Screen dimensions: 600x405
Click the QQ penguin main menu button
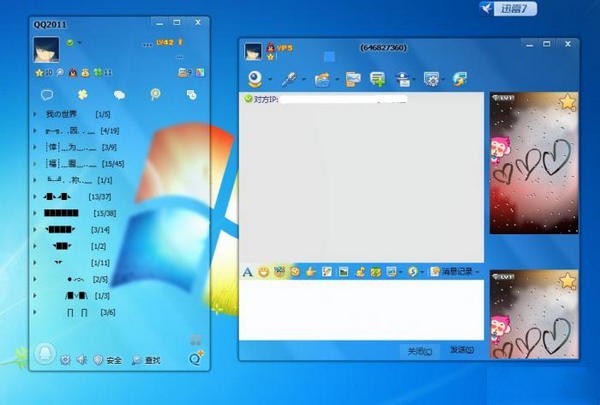(x=45, y=355)
